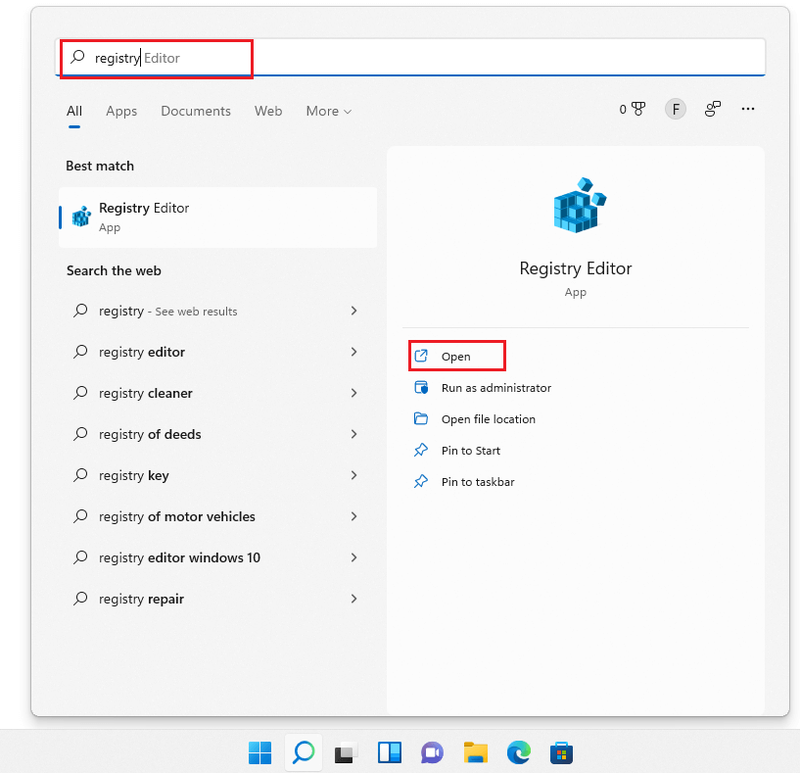Click the F account avatar
Screen dimensions: 800x773
tap(676, 109)
